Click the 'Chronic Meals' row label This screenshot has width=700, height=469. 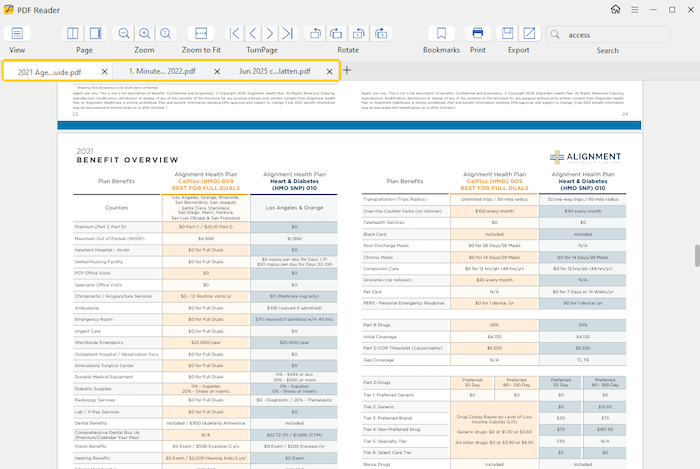378,257
